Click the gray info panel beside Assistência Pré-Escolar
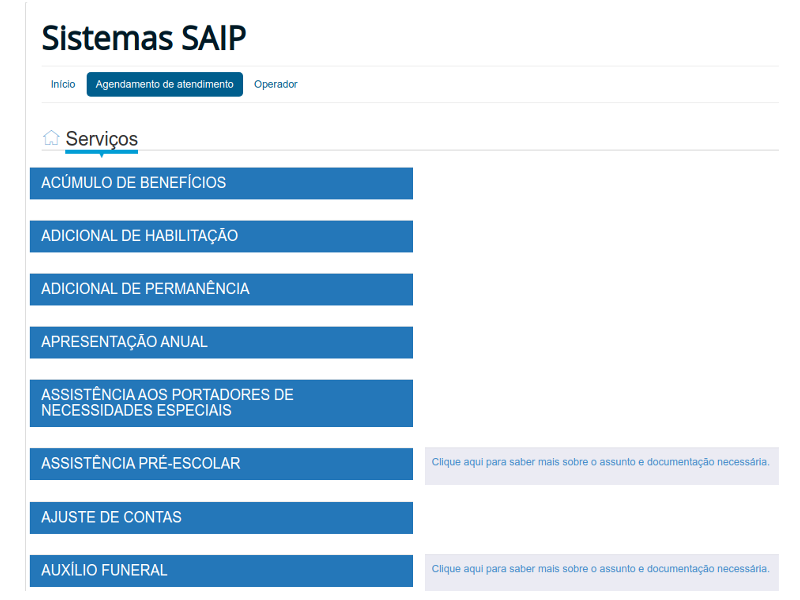This screenshot has height=600, width=800. 601,476
